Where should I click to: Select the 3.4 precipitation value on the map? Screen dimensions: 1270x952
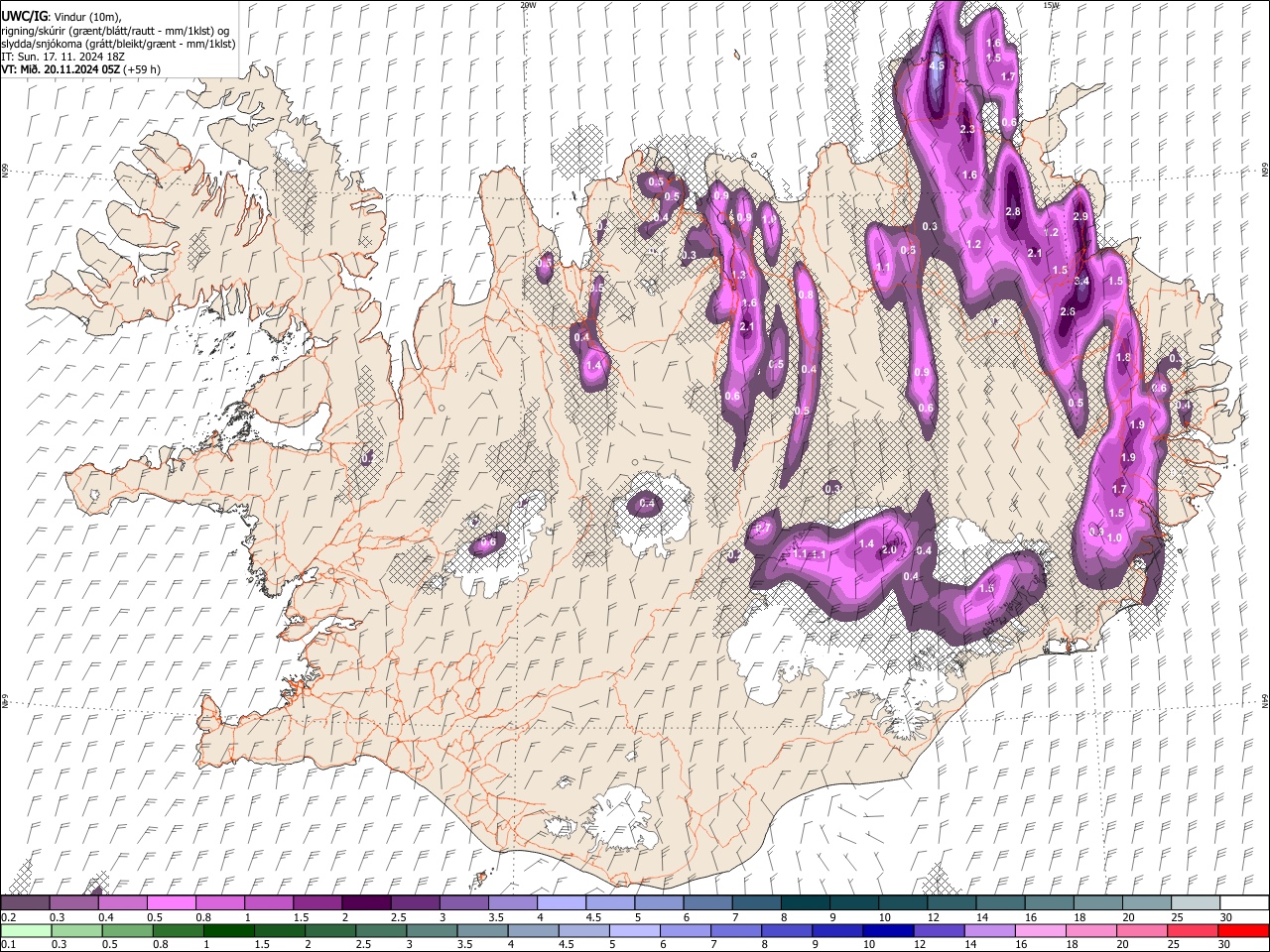click(1081, 281)
